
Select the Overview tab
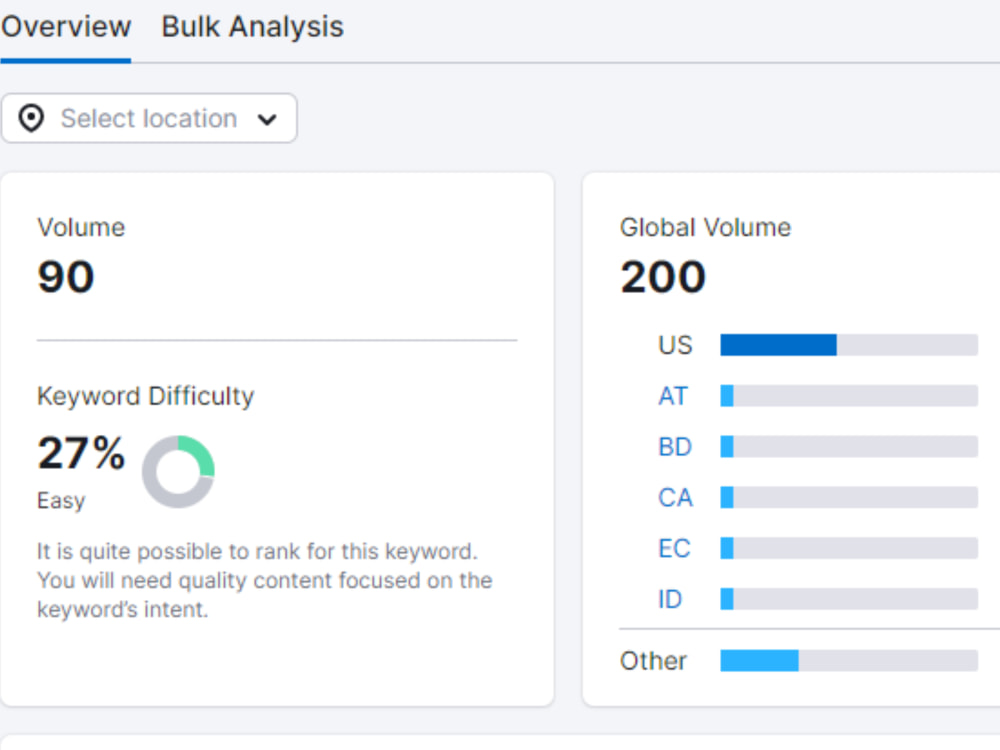pyautogui.click(x=66, y=26)
